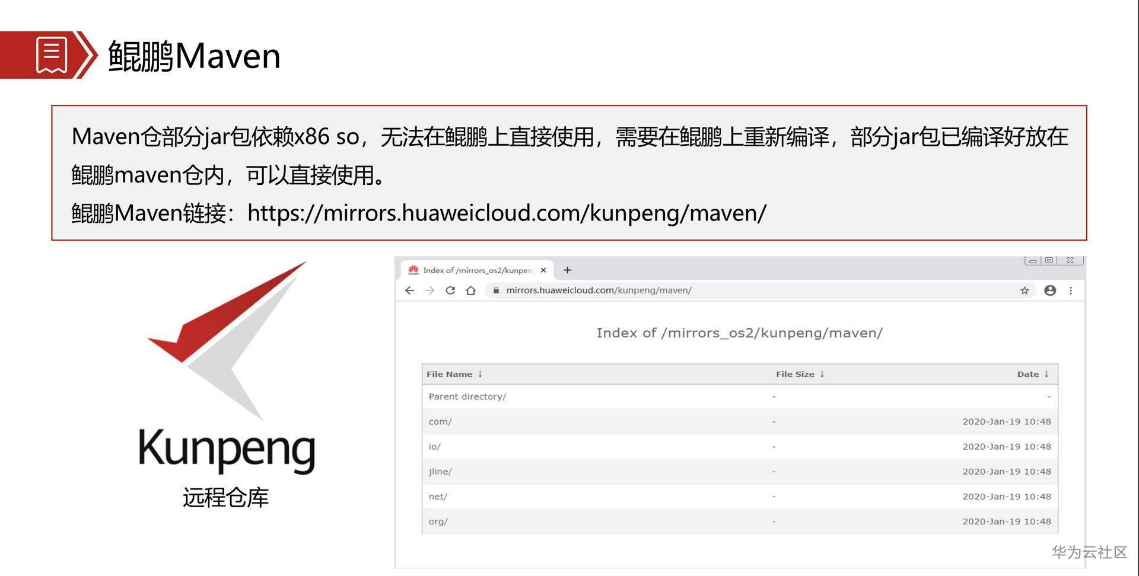Open the 'net/' directory link

coord(438,497)
